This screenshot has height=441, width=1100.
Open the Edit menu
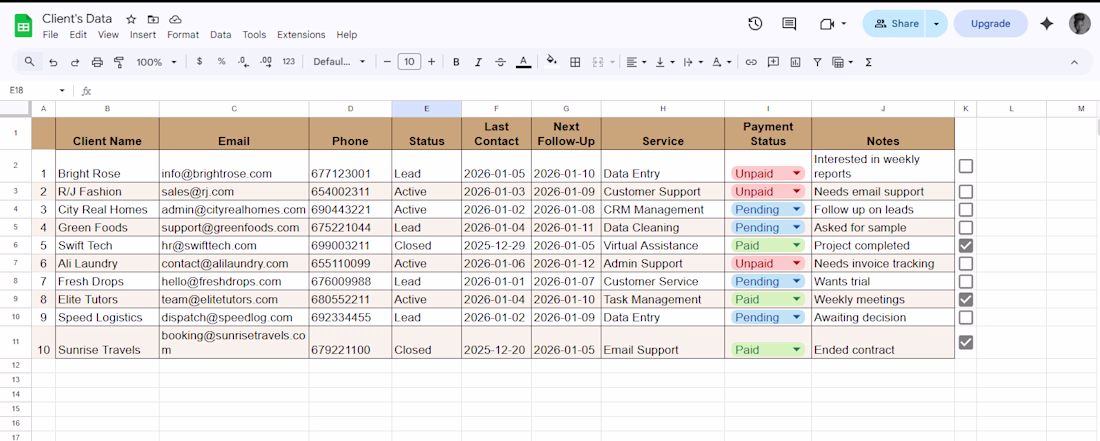coord(78,34)
